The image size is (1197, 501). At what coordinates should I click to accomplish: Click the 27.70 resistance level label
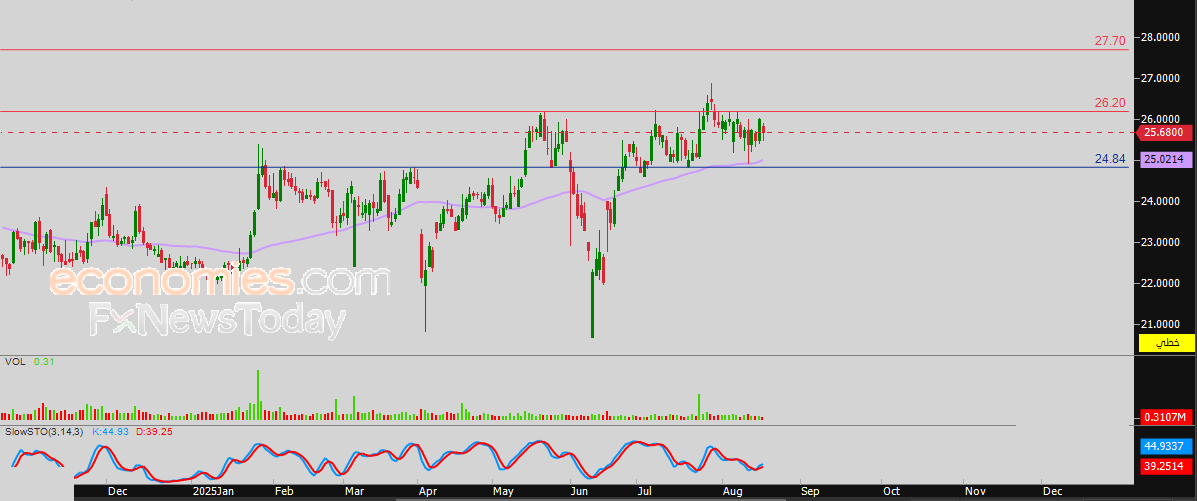pyautogui.click(x=1110, y=40)
